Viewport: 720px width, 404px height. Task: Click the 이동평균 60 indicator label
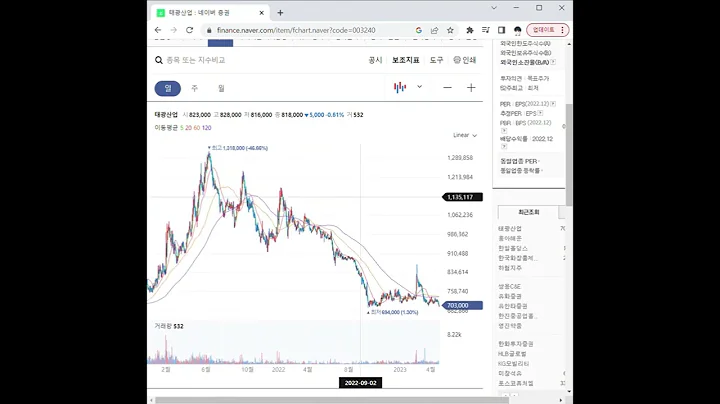point(197,128)
